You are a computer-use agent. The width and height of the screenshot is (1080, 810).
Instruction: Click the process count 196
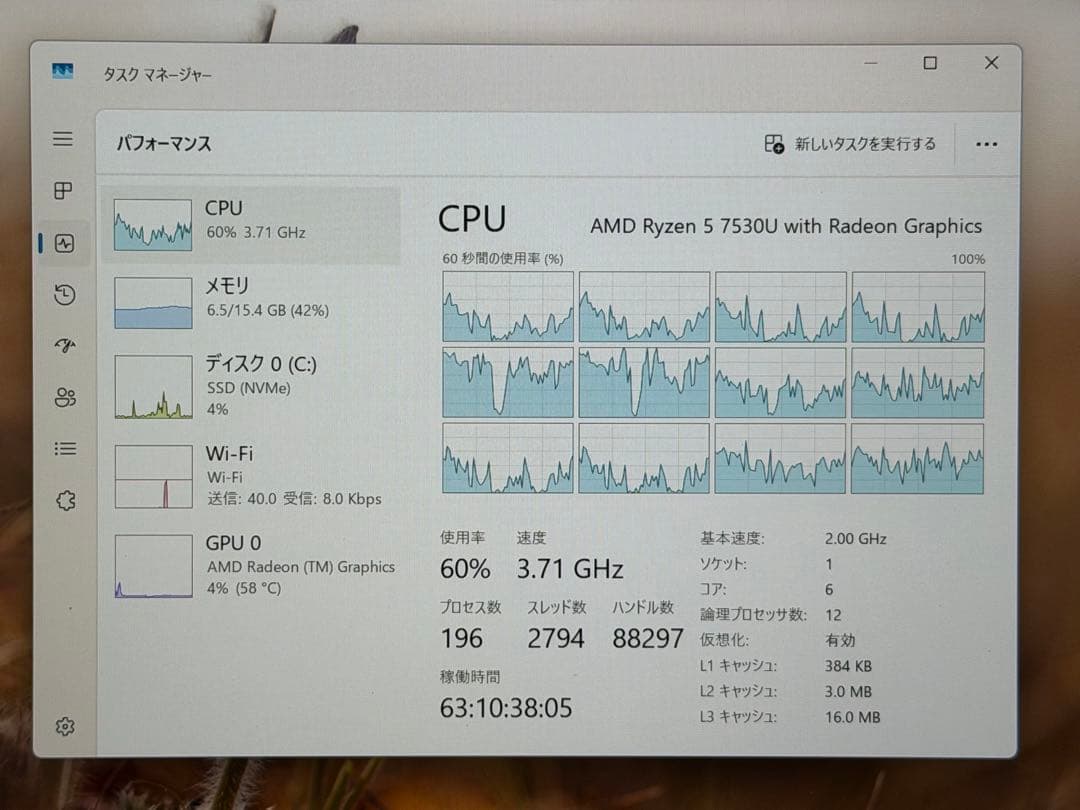pos(461,638)
